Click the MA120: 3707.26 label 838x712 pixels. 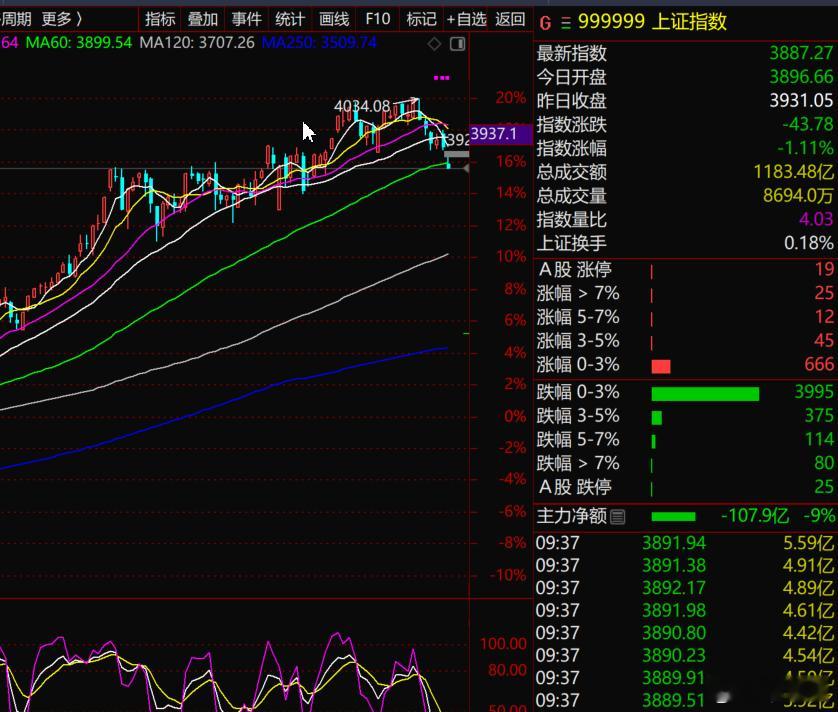[x=197, y=43]
